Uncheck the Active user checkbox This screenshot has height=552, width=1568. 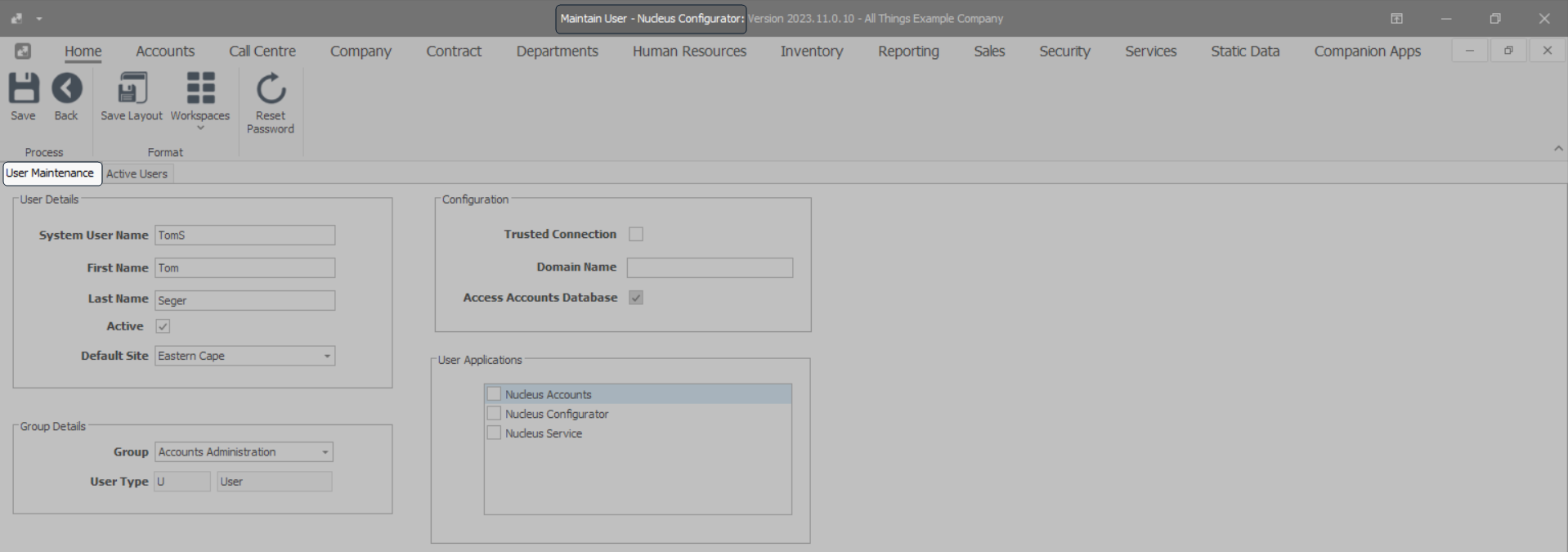click(163, 326)
